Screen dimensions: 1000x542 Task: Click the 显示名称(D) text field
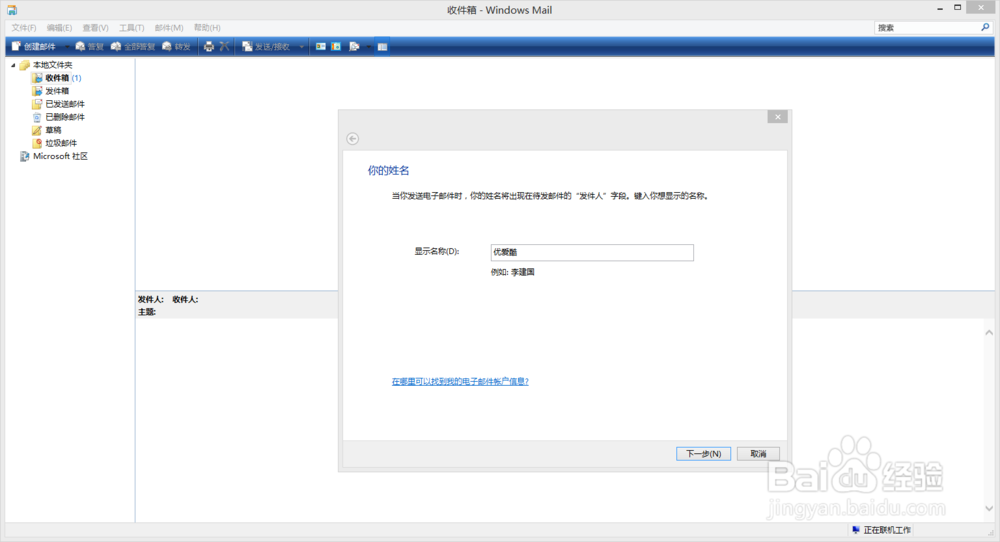pyautogui.click(x=592, y=253)
